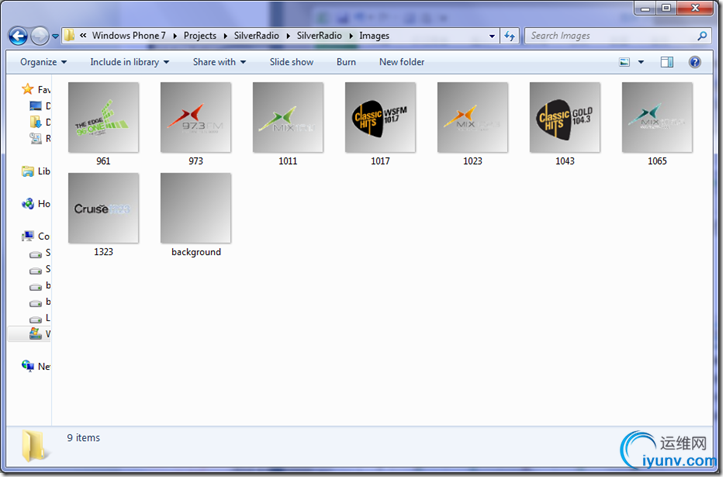
Task: Jump to Projects in address path
Action: coord(200,36)
